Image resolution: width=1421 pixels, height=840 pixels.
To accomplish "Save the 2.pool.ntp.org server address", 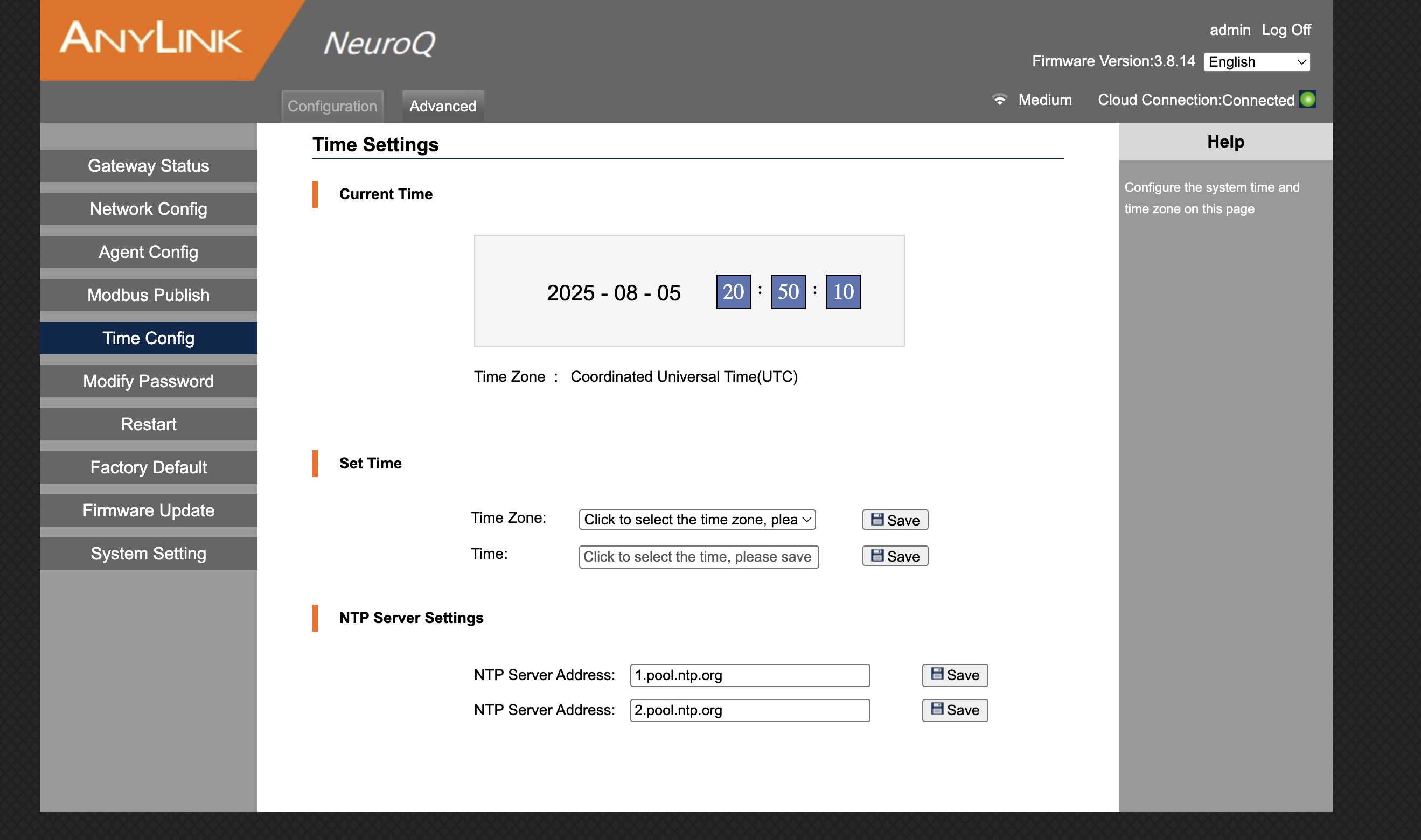I will [955, 710].
